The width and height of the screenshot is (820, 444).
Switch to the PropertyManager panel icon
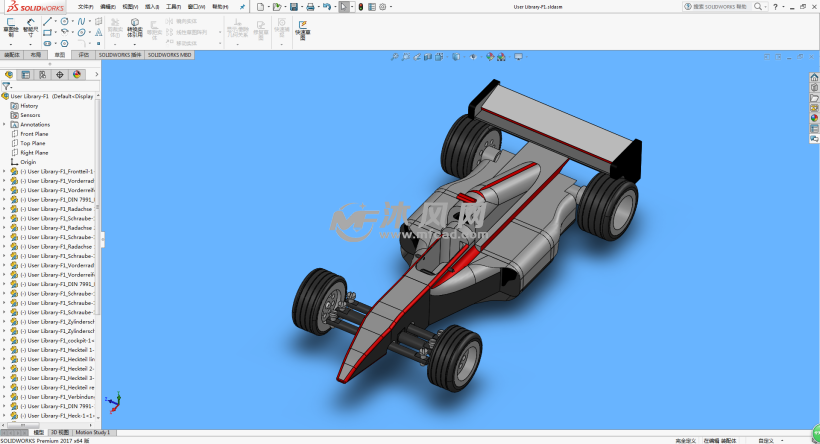pyautogui.click(x=26, y=74)
